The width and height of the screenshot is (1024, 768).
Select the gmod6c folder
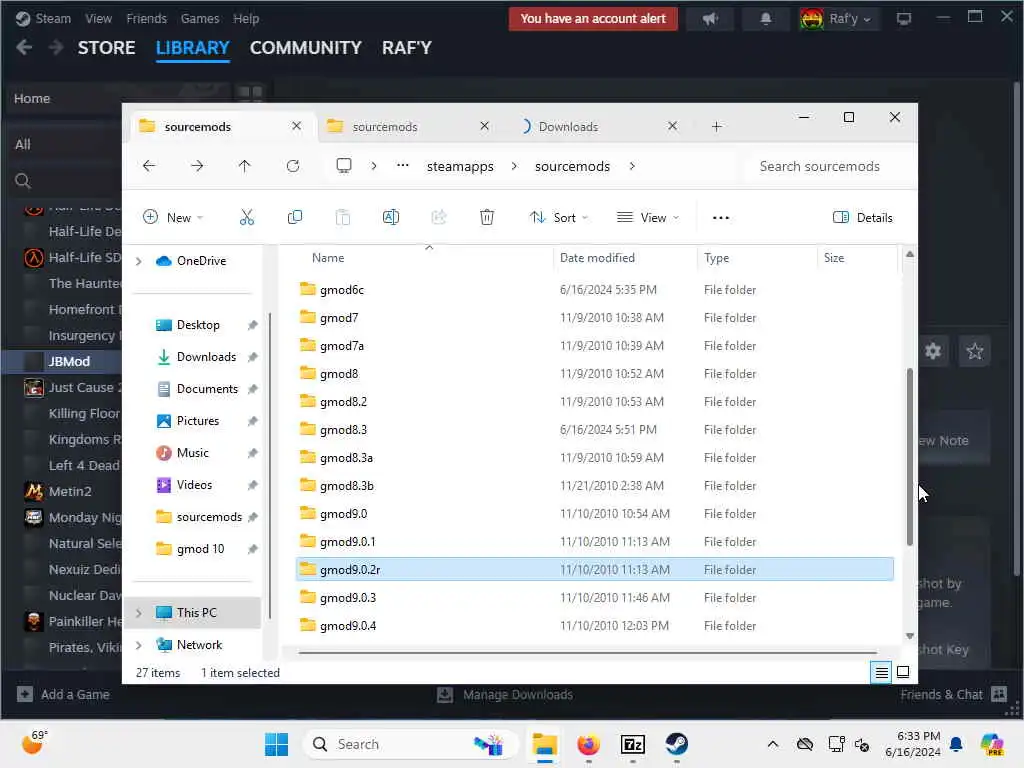pyautogui.click(x=594, y=289)
